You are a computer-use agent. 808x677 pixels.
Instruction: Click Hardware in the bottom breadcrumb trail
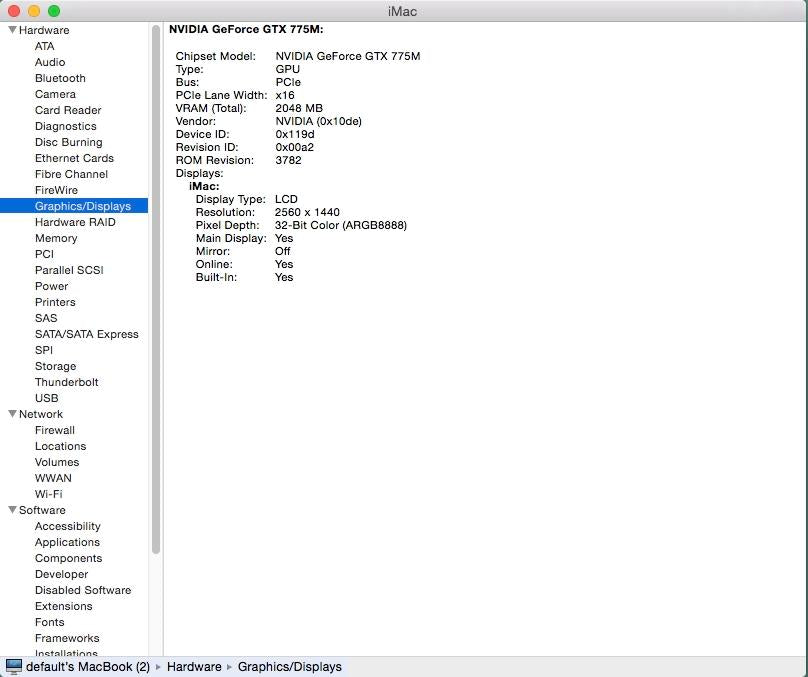(x=194, y=666)
